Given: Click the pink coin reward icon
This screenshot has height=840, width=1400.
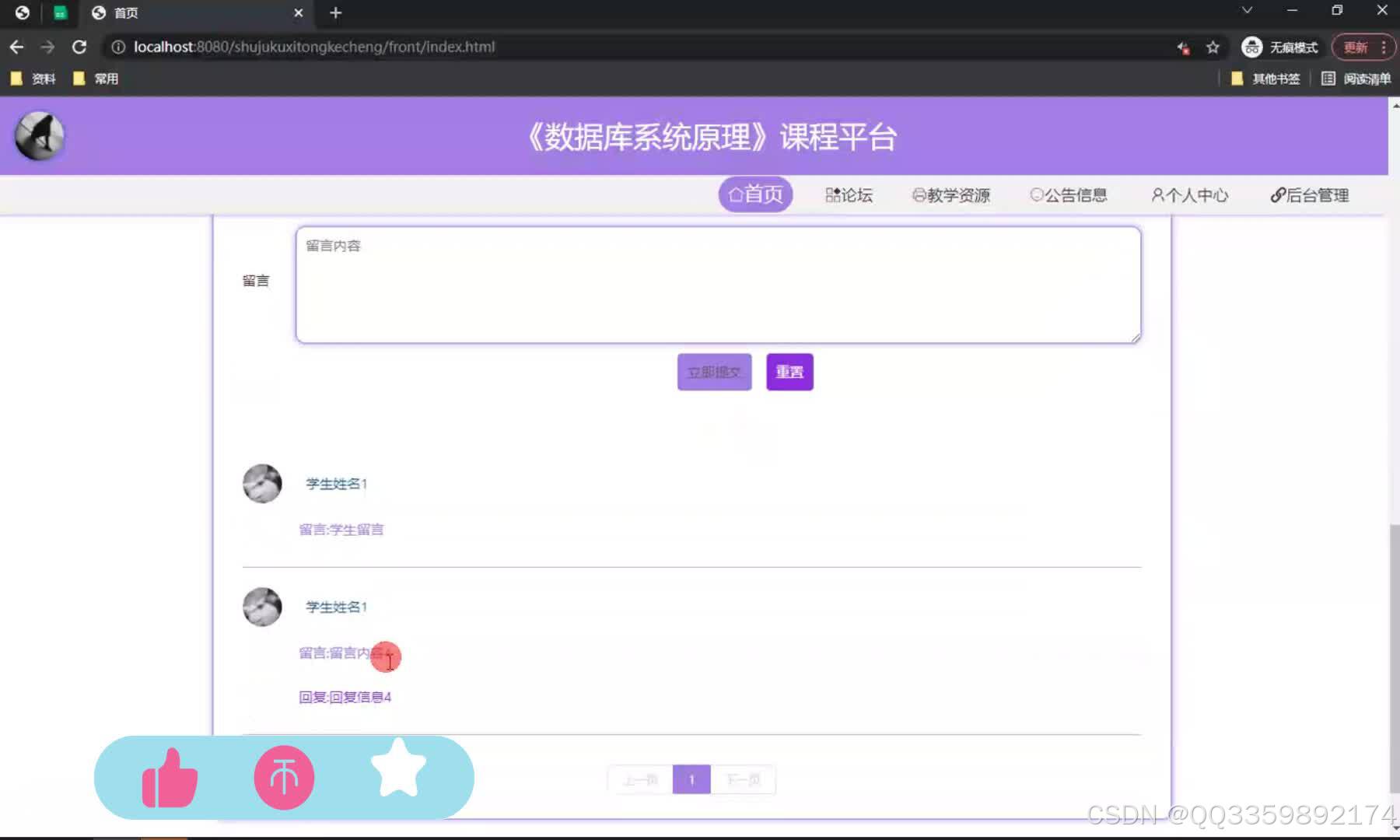Looking at the screenshot, I should (283, 777).
